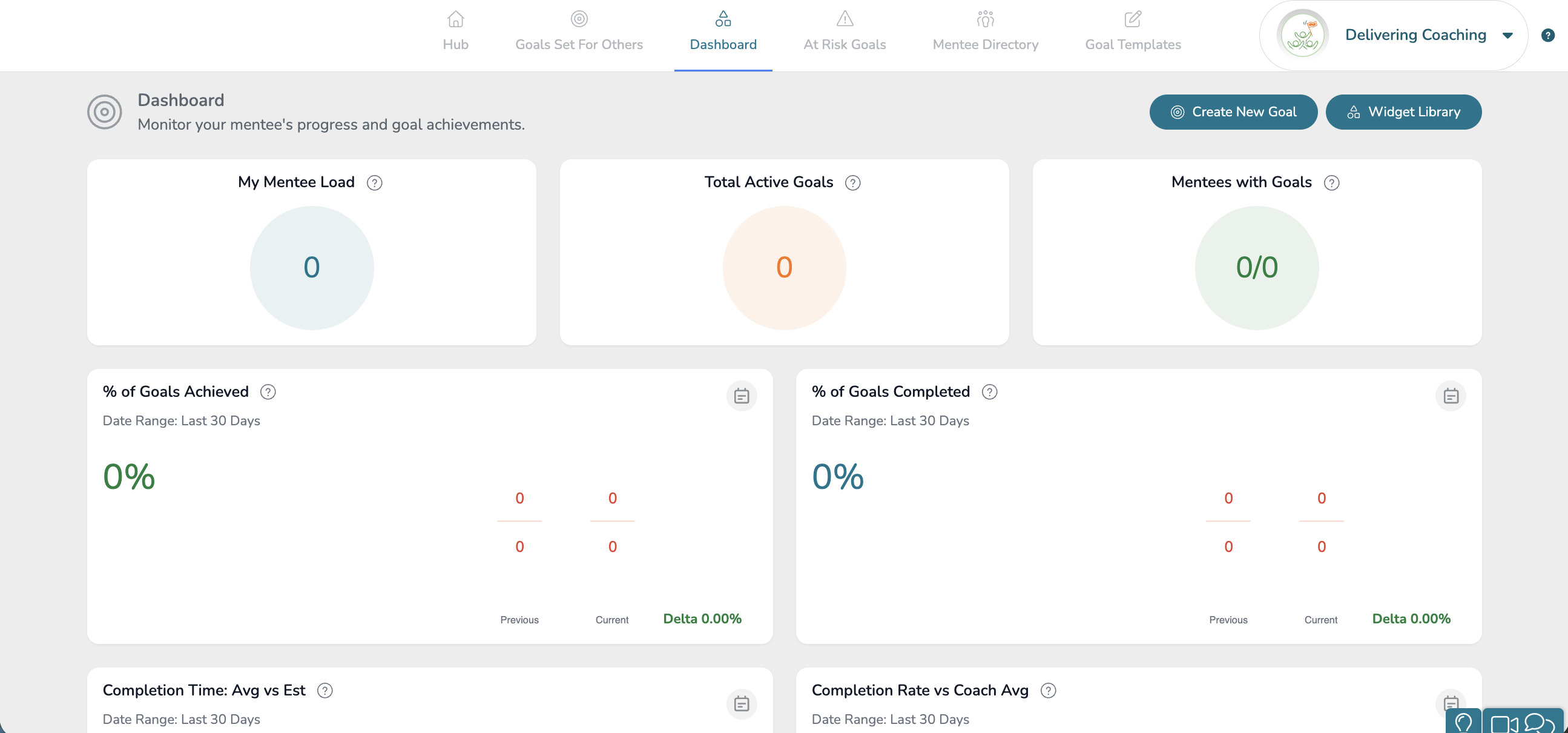Open the video camera widget
Image resolution: width=1568 pixels, height=733 pixels.
tap(1504, 723)
